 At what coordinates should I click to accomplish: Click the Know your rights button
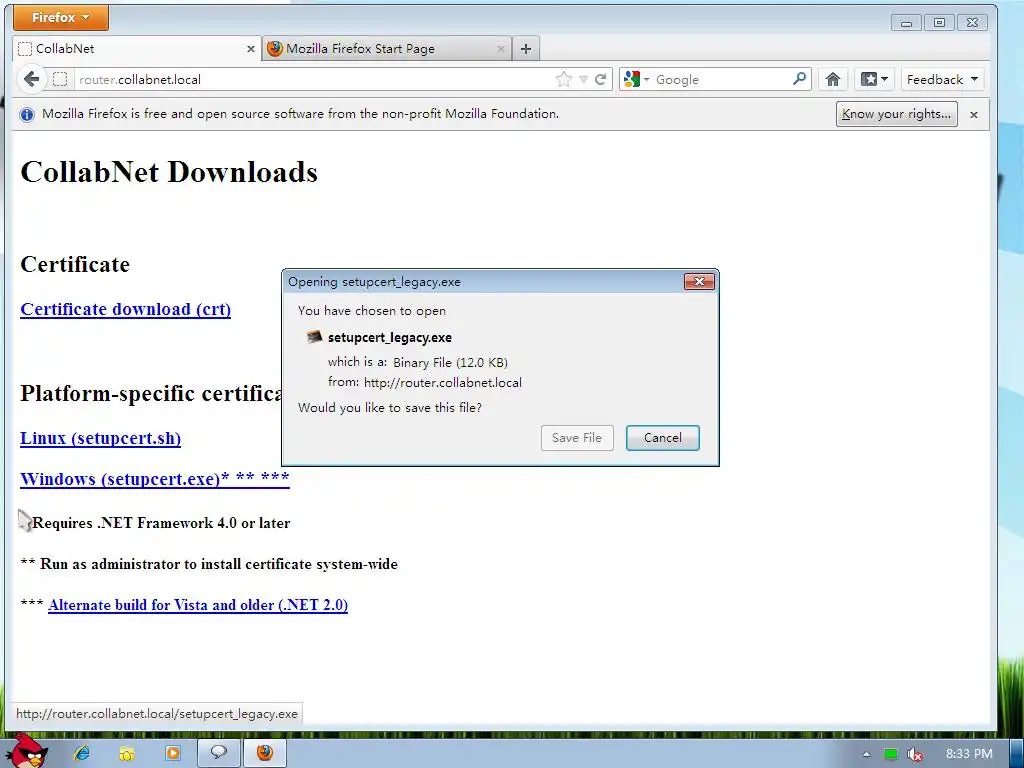pos(896,114)
